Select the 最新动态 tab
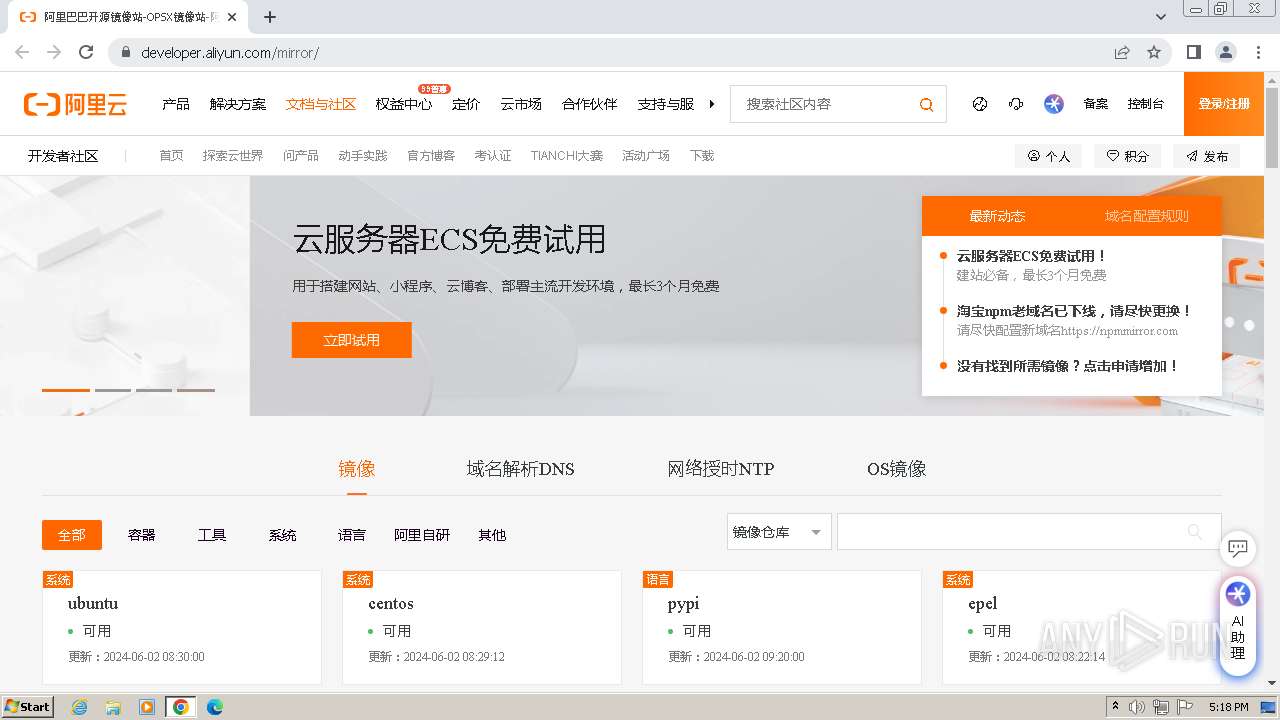 coord(997,216)
